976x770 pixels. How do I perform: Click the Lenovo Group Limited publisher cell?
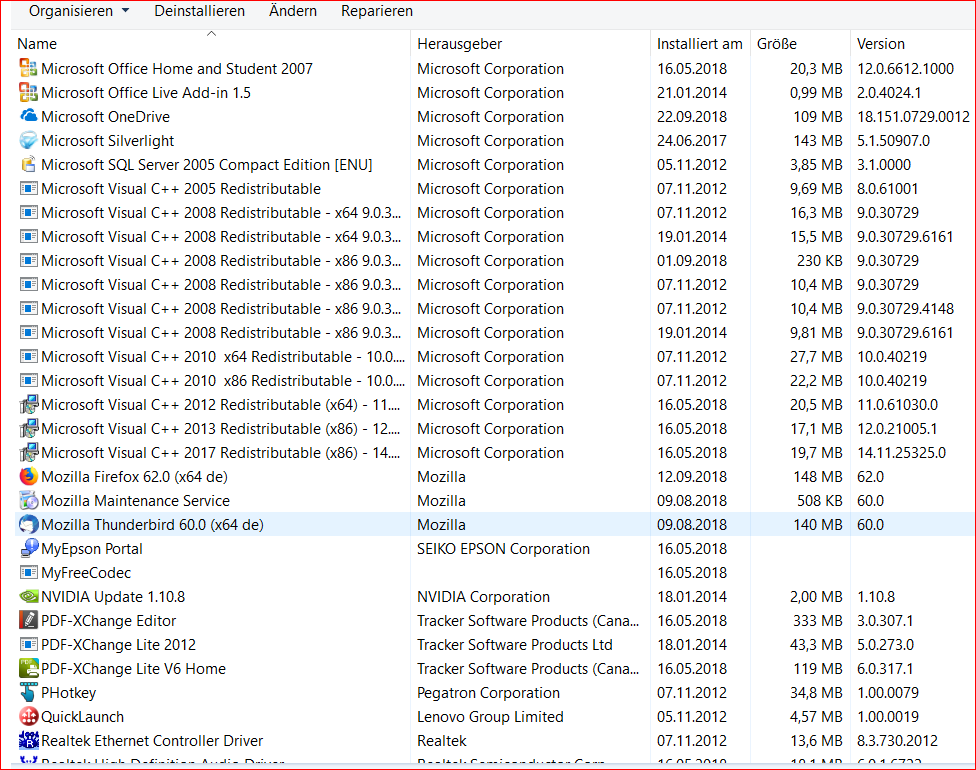pyautogui.click(x=490, y=717)
